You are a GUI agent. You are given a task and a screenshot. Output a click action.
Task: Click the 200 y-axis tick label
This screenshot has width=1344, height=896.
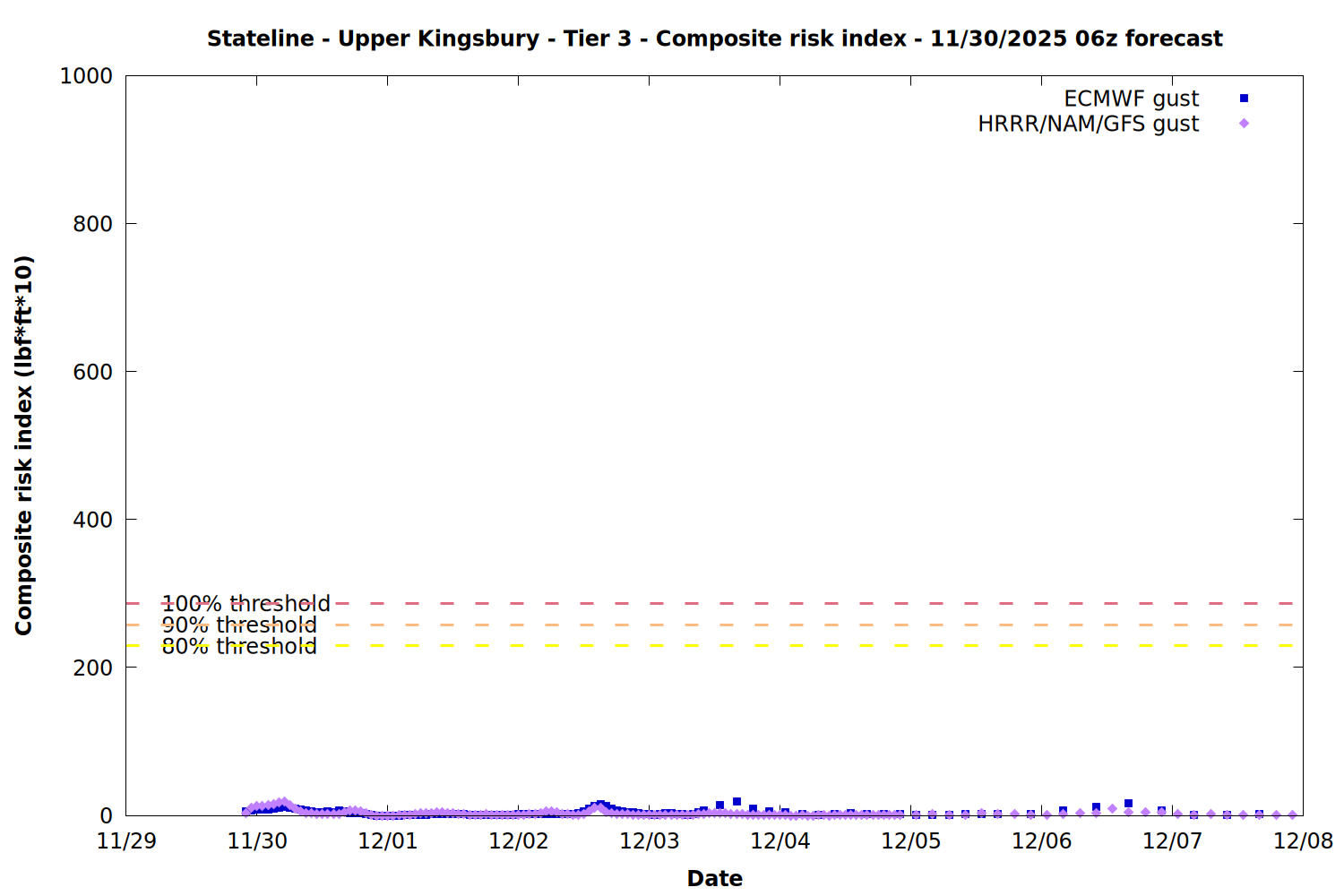(x=92, y=668)
